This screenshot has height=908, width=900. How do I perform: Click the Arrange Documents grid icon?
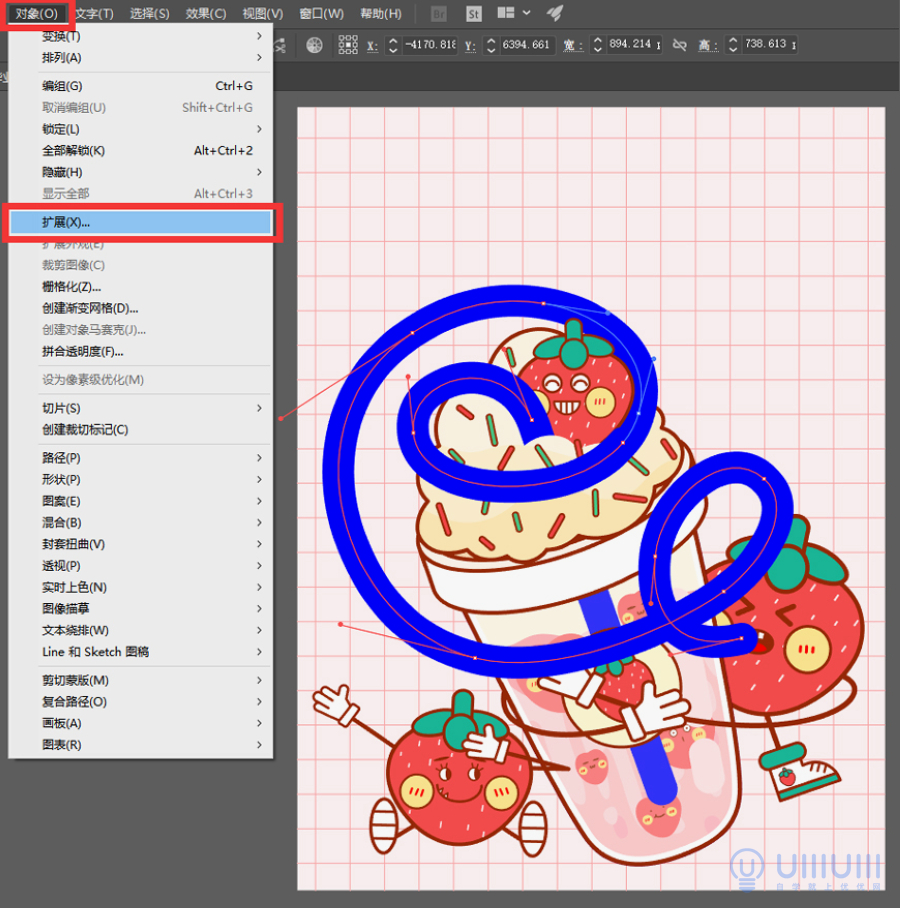click(506, 13)
